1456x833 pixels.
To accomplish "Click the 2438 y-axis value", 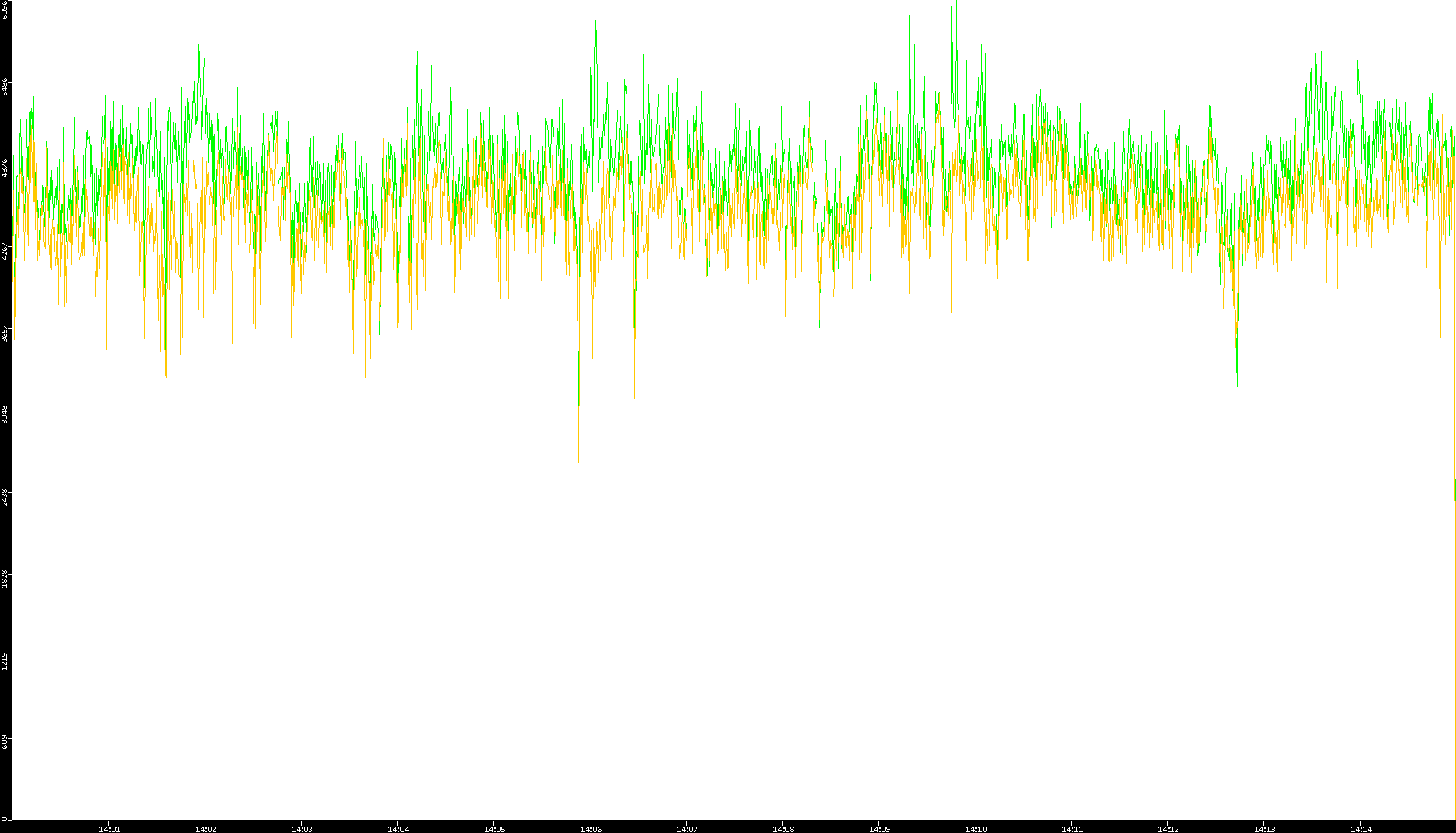I will pos(5,496).
